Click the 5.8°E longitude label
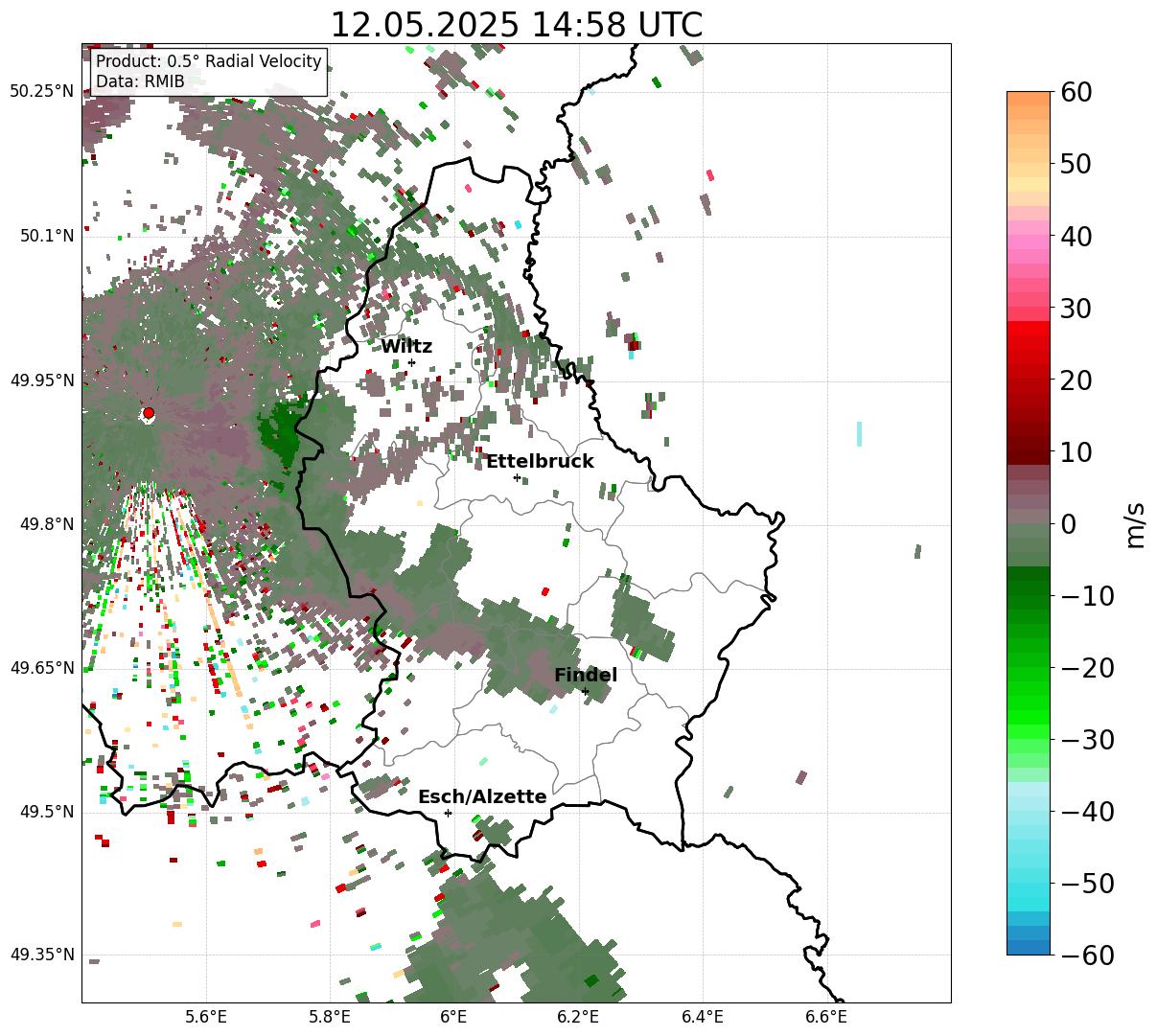This screenshot has width=1157, height=1036. (x=330, y=1017)
